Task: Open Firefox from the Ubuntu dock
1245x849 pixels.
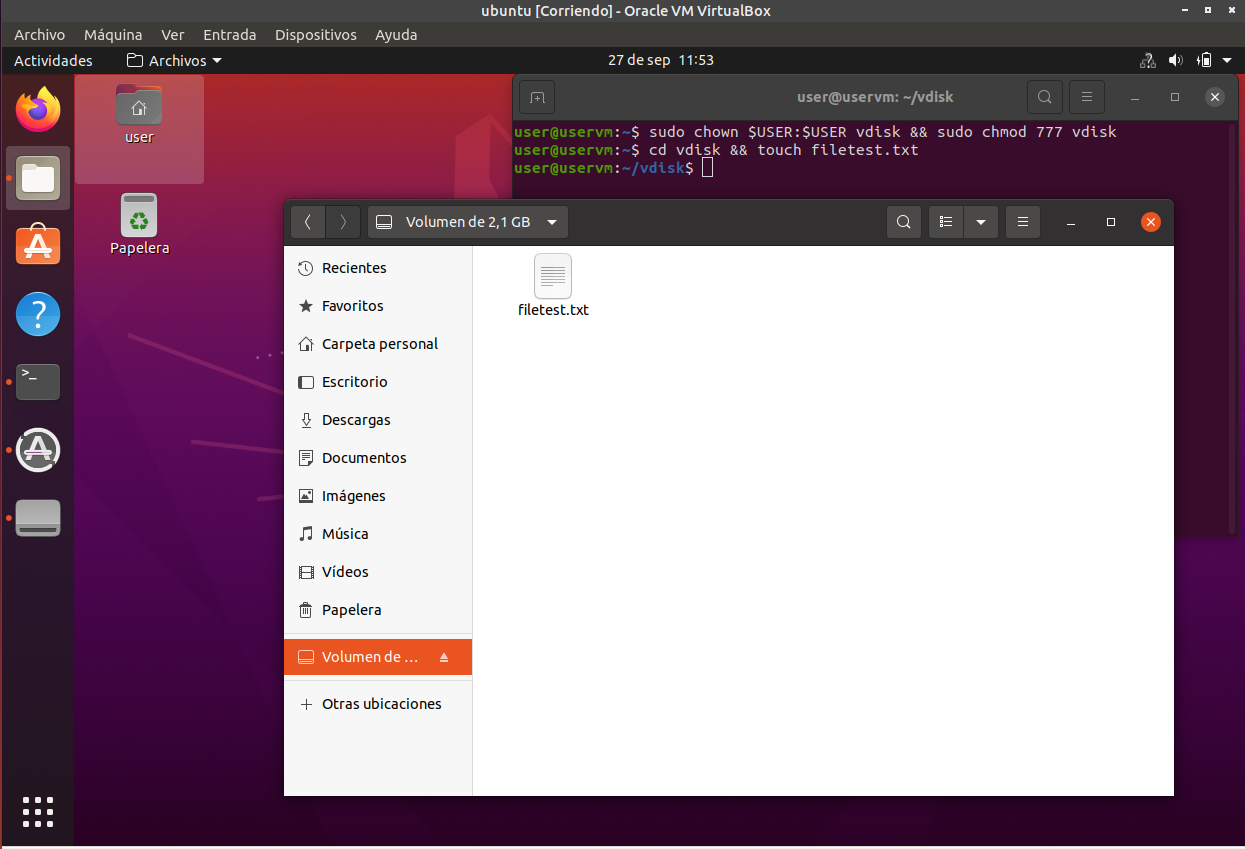Action: pyautogui.click(x=38, y=110)
